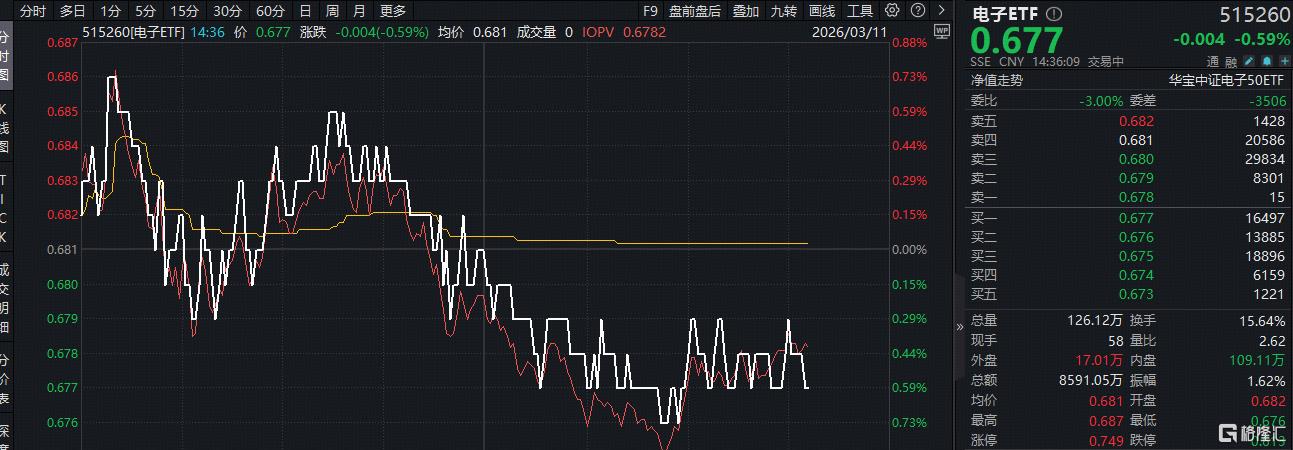The width and height of the screenshot is (1293, 450).
Task: Click the 买二 price 0.676
Action: pos(1136,237)
